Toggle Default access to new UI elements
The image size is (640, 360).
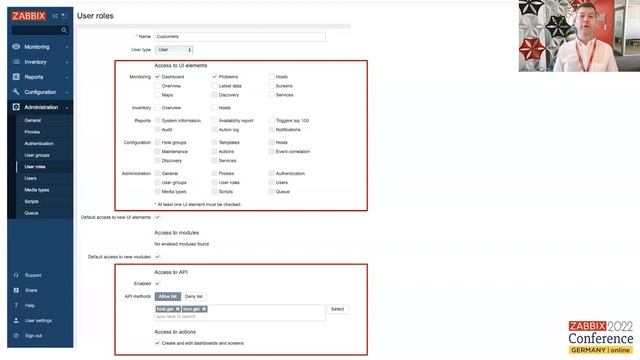pos(157,217)
